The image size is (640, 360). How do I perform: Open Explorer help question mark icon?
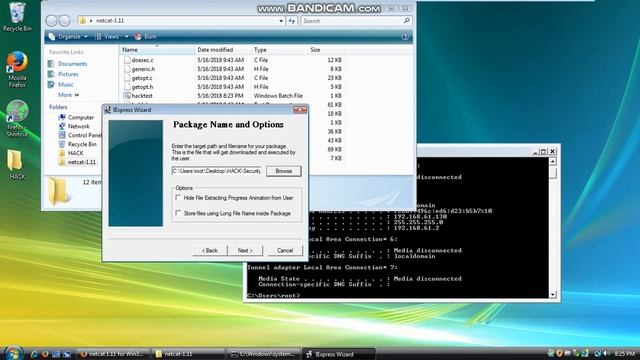(405, 37)
